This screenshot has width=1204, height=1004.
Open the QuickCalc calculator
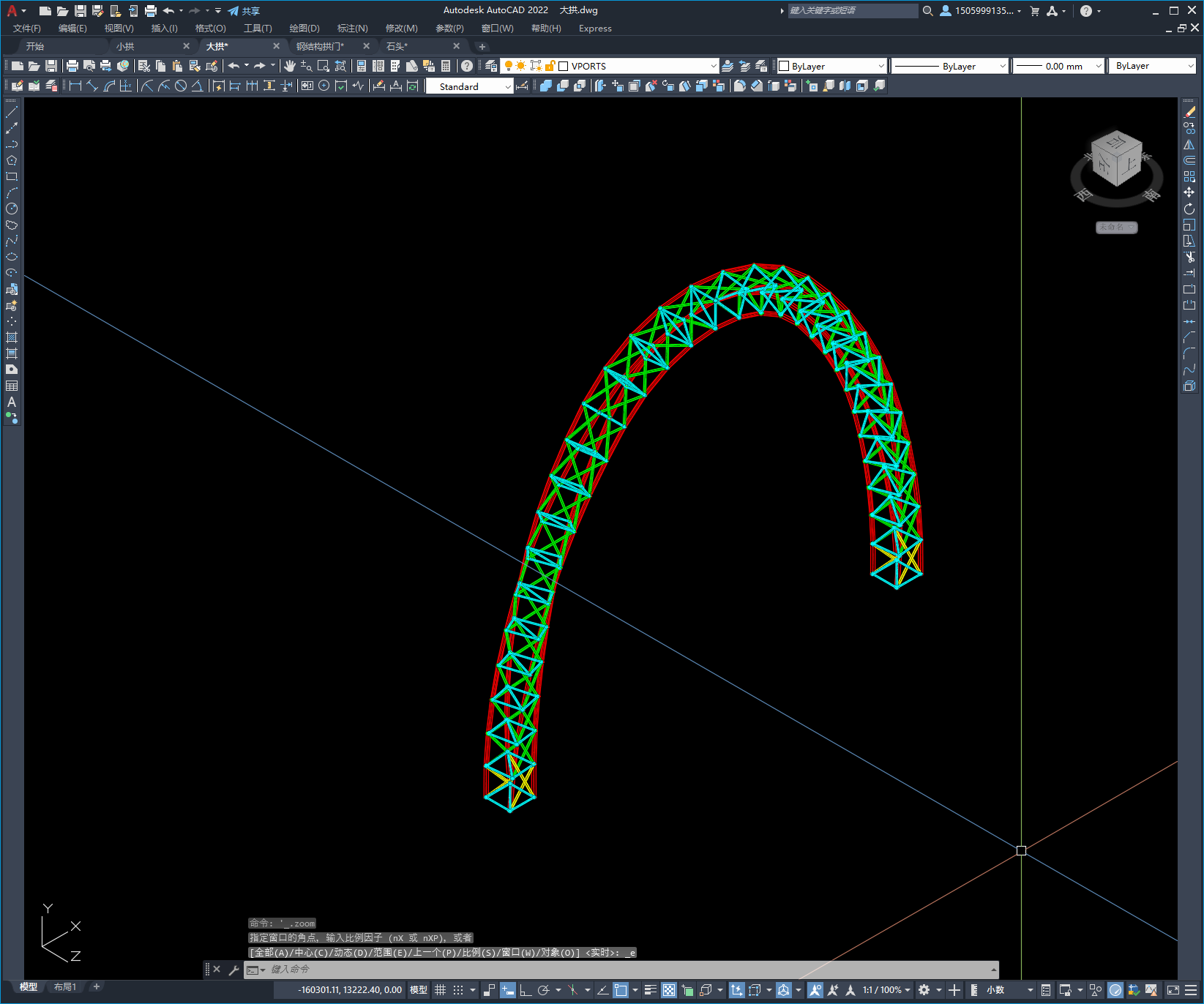[x=446, y=66]
